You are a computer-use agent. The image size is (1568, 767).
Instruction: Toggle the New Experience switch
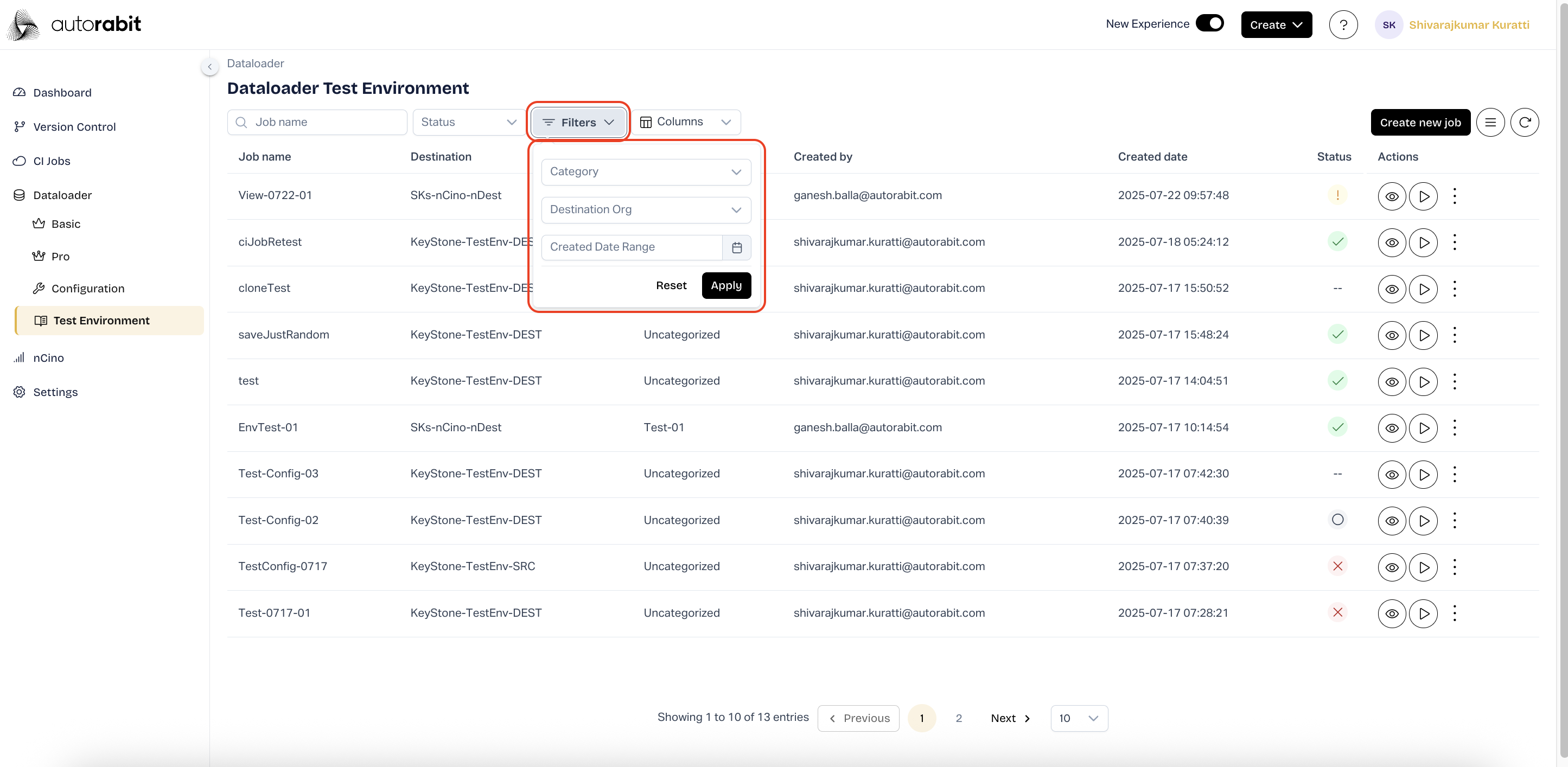coord(1209,23)
